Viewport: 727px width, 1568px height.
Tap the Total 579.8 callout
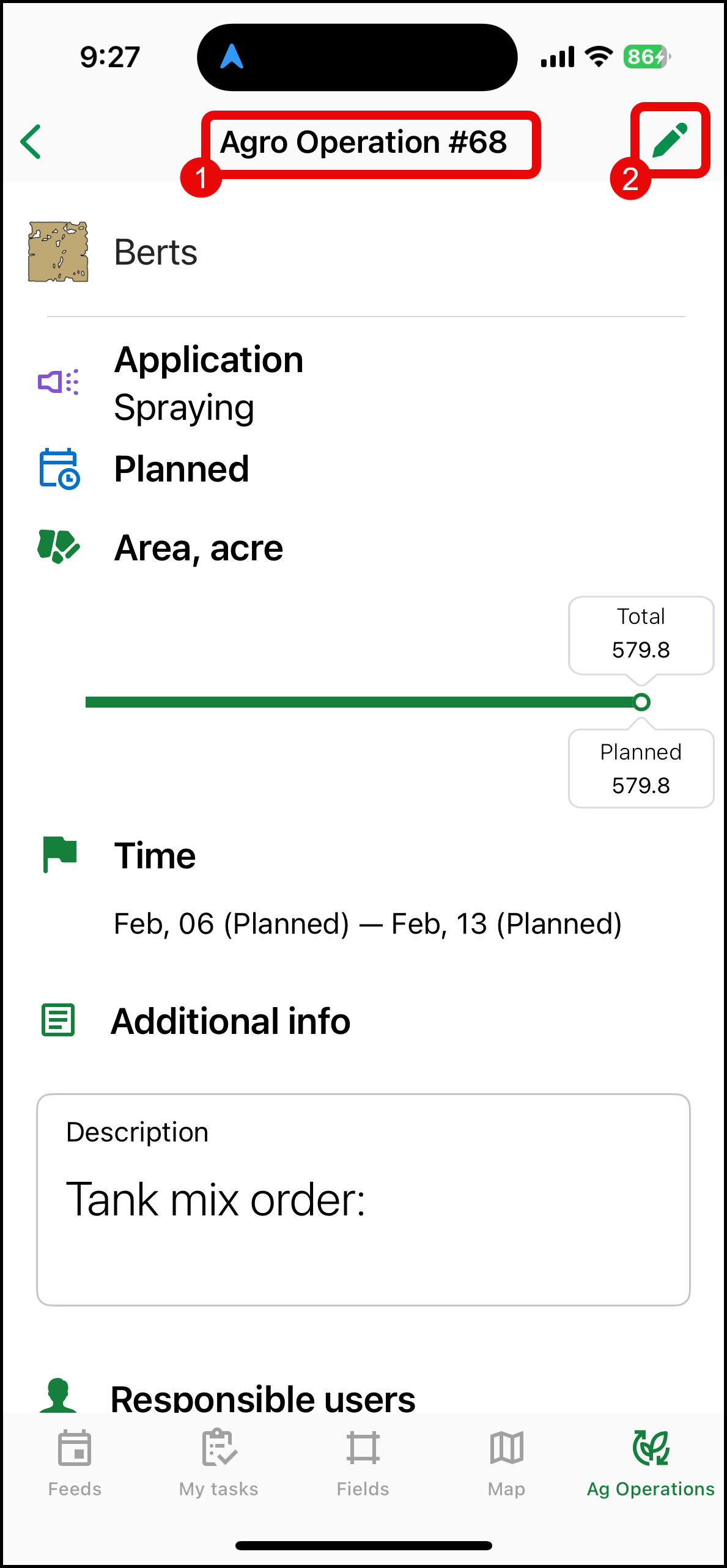641,635
